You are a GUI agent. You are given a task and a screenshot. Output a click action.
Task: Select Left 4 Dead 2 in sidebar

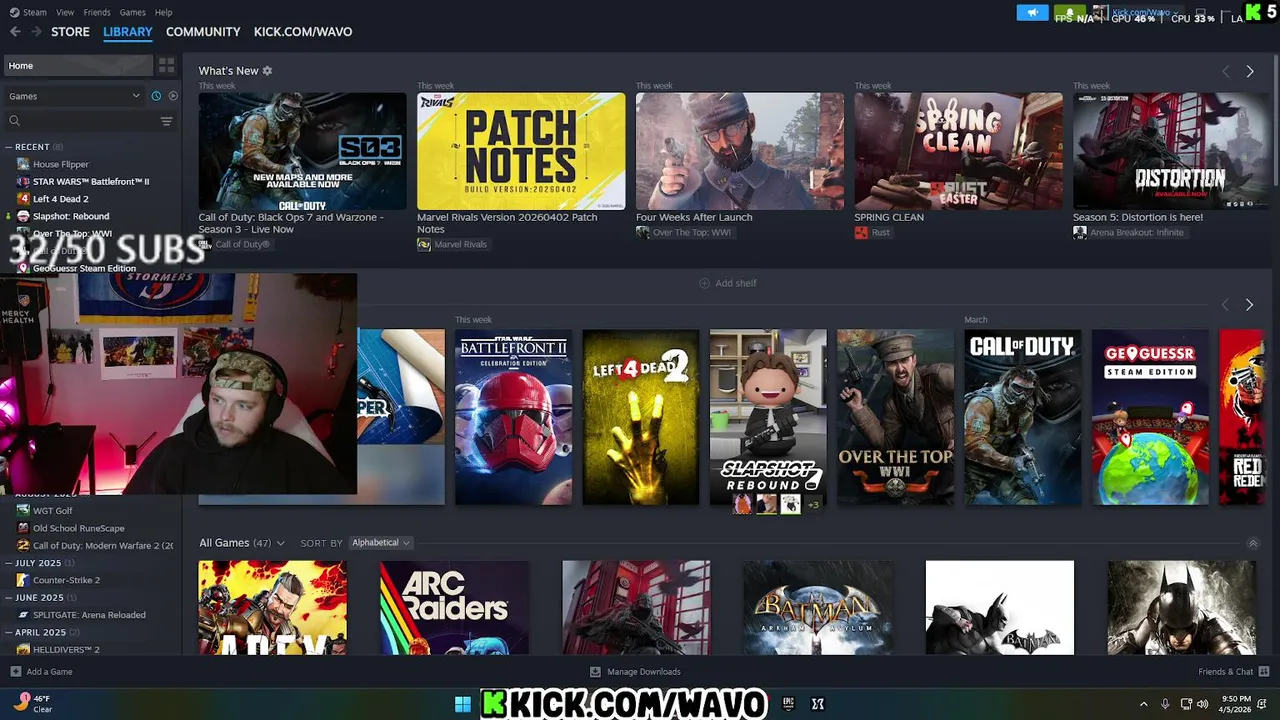61,199
